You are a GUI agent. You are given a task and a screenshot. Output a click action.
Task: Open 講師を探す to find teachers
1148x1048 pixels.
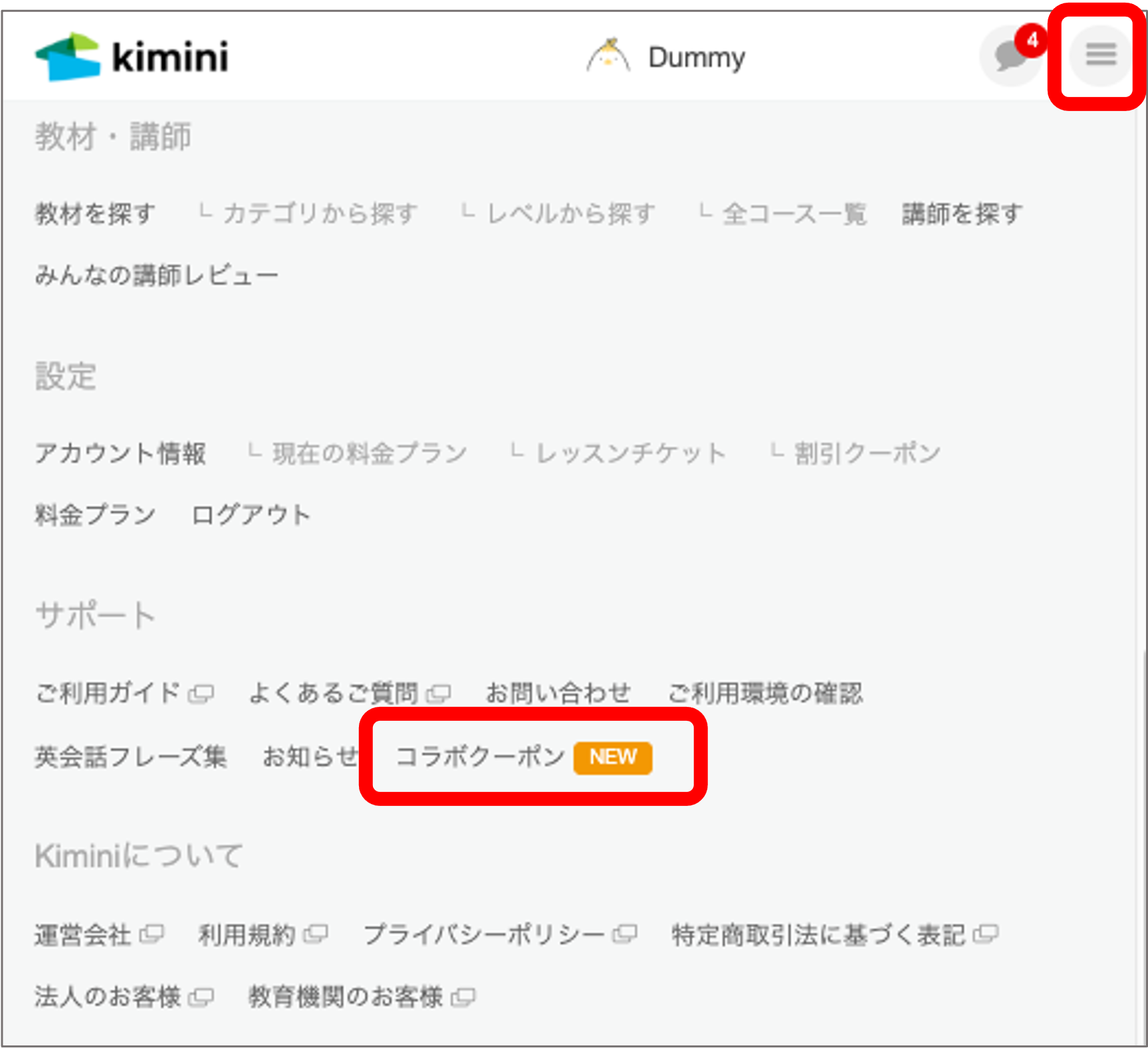[x=963, y=213]
